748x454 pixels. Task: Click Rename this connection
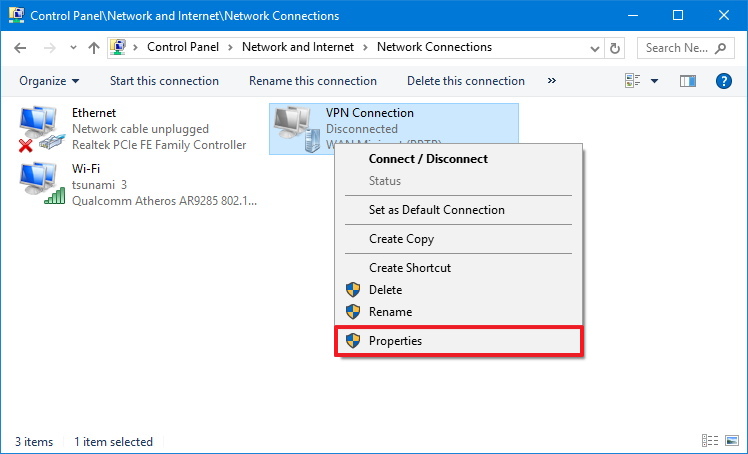point(313,81)
